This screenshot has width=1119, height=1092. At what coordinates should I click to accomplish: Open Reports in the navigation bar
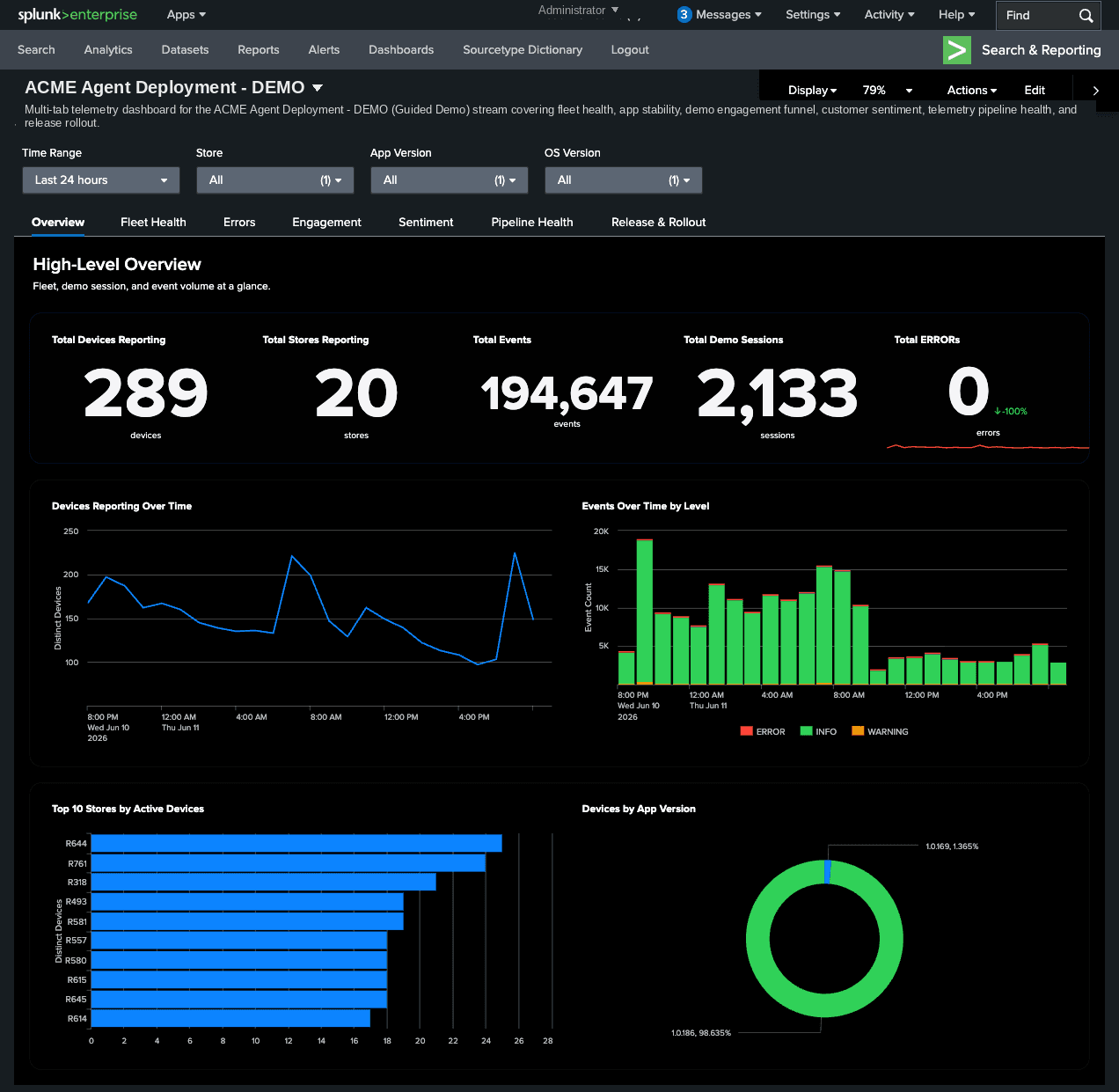259,50
